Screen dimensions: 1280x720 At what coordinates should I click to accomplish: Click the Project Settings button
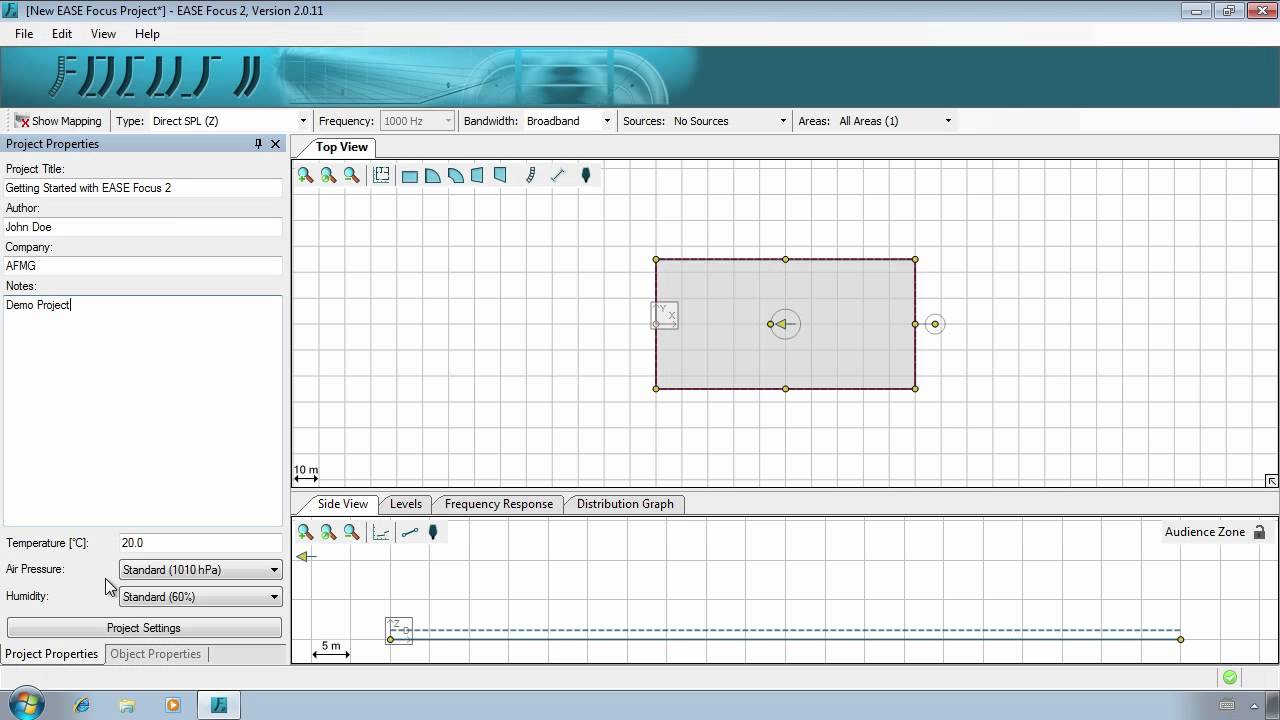coord(144,628)
